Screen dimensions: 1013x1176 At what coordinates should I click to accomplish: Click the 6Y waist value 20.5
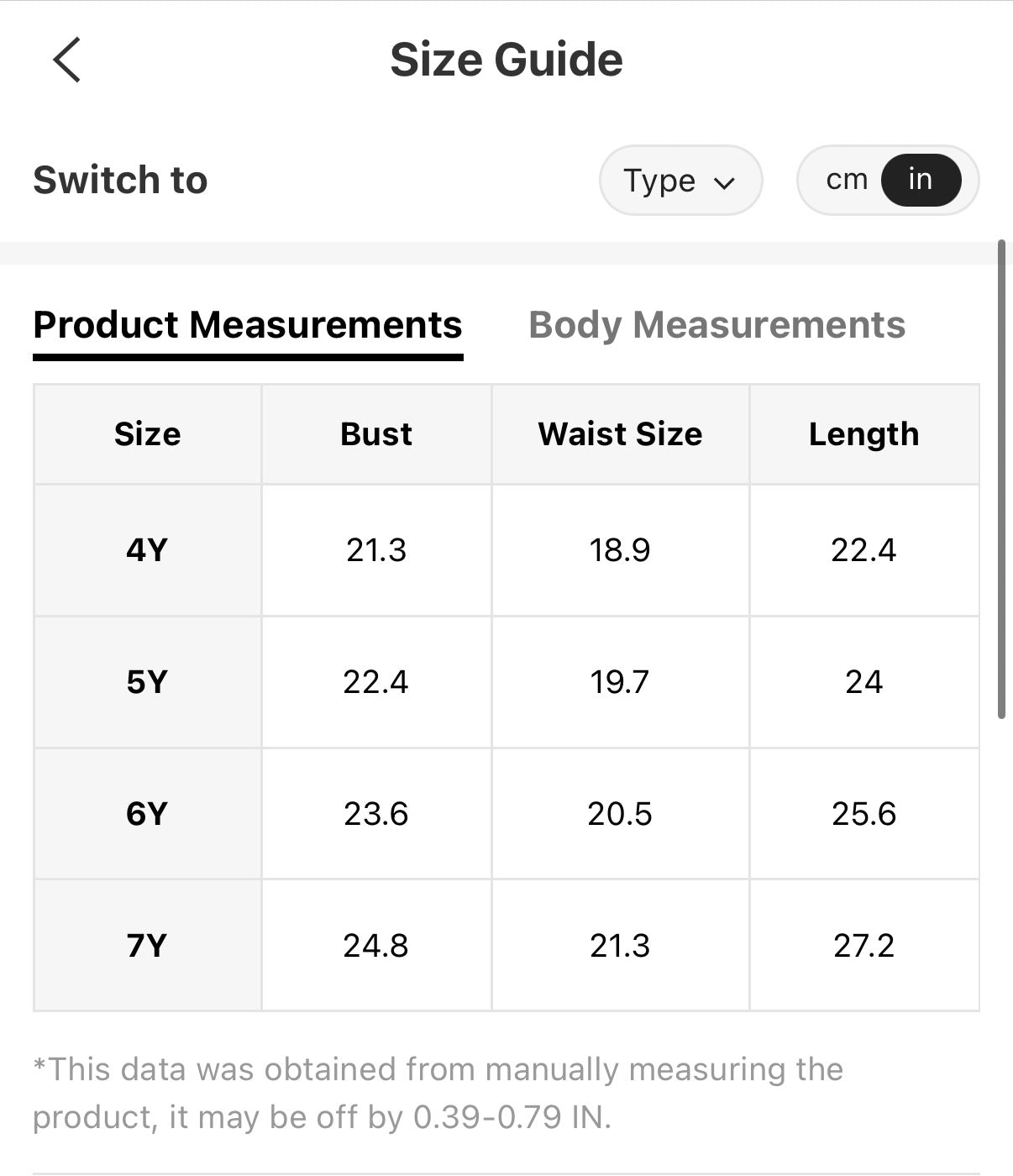[x=620, y=814]
